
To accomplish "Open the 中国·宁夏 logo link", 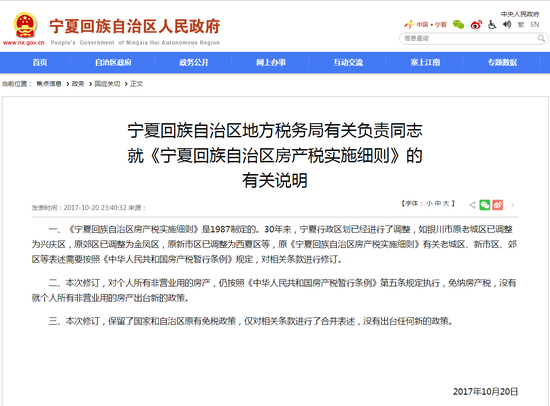I will [425, 25].
